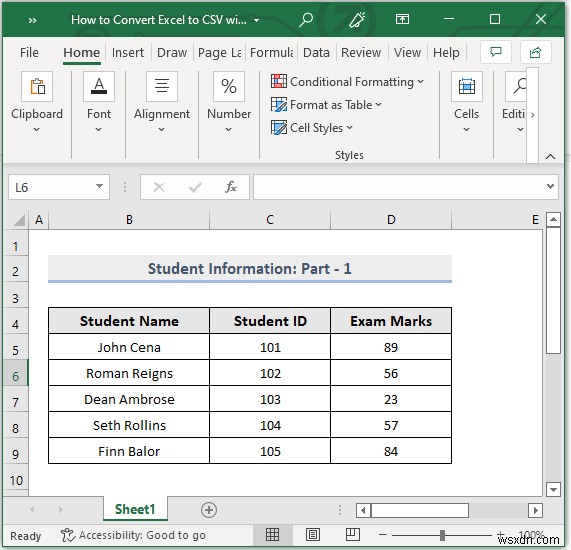Open Ribbon Display Options icon
Viewport: 571px width, 550px height.
point(402,19)
